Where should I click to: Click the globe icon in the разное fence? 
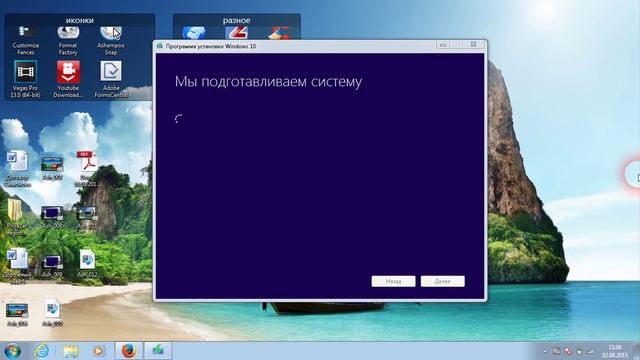pyautogui.click(x=194, y=33)
